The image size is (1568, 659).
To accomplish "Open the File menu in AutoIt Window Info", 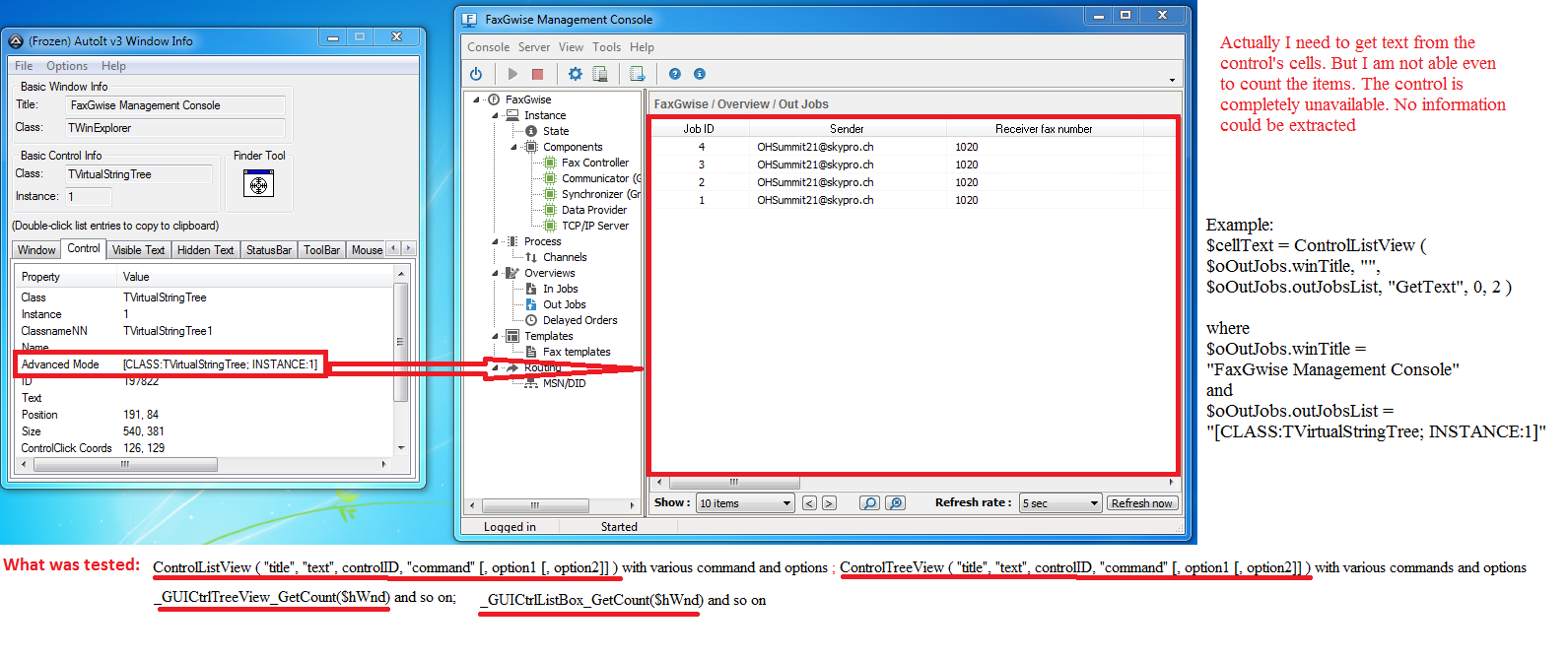I will coord(24,66).
